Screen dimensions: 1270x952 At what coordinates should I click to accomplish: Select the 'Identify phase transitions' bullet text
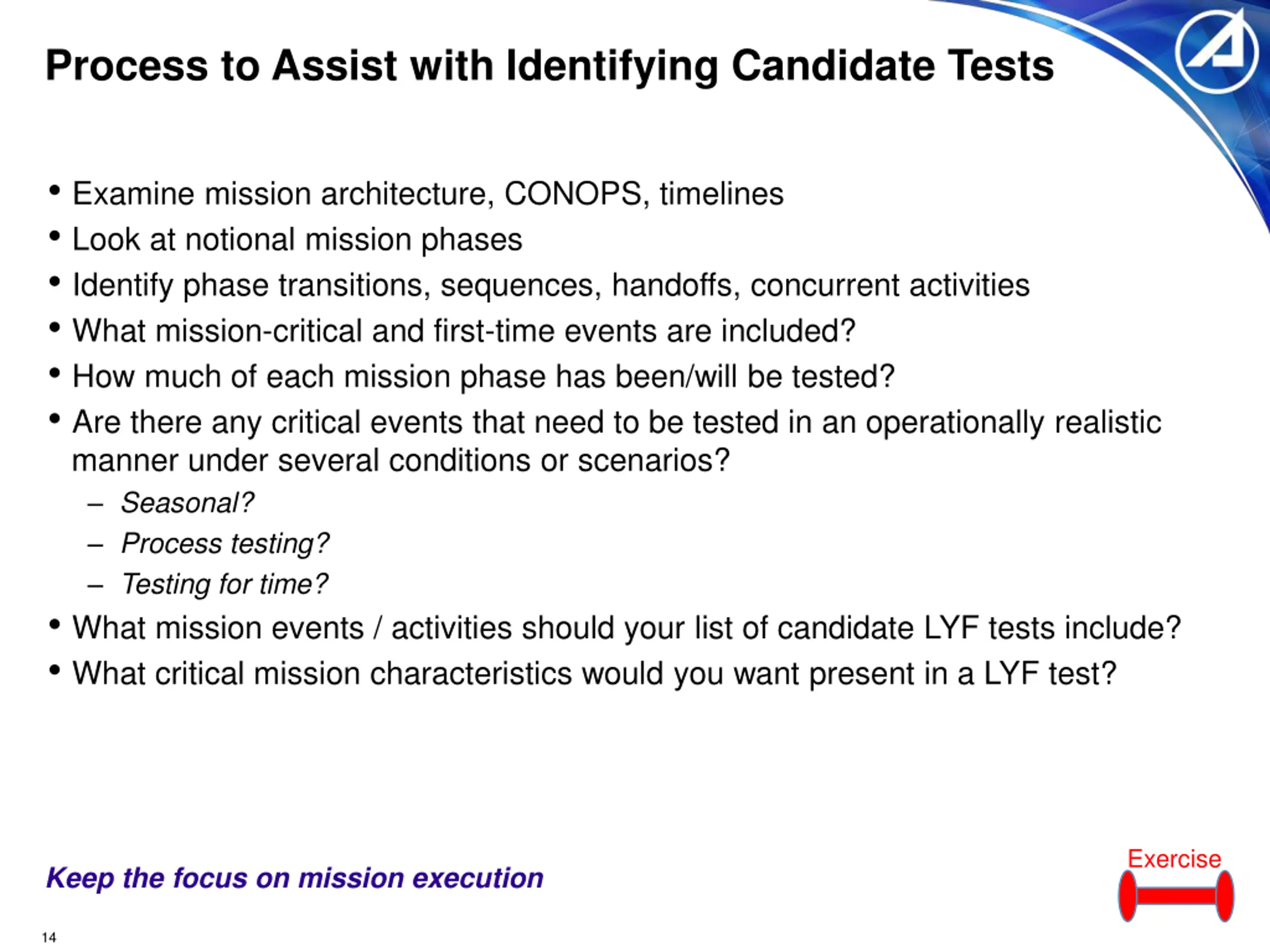click(551, 285)
